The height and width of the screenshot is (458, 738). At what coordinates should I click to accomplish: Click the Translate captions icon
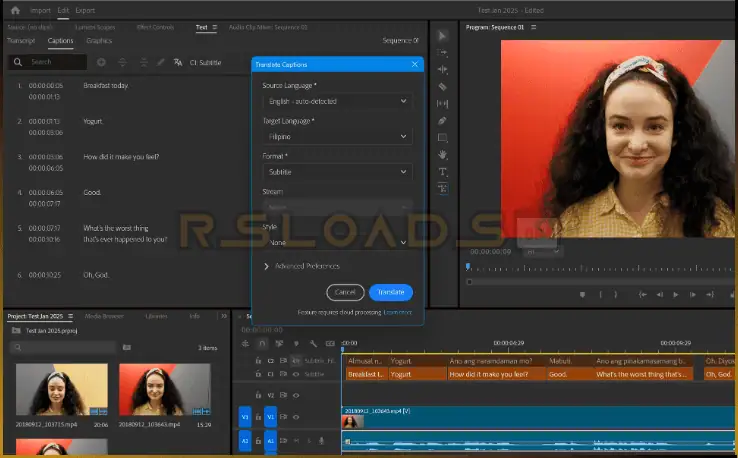[178, 62]
